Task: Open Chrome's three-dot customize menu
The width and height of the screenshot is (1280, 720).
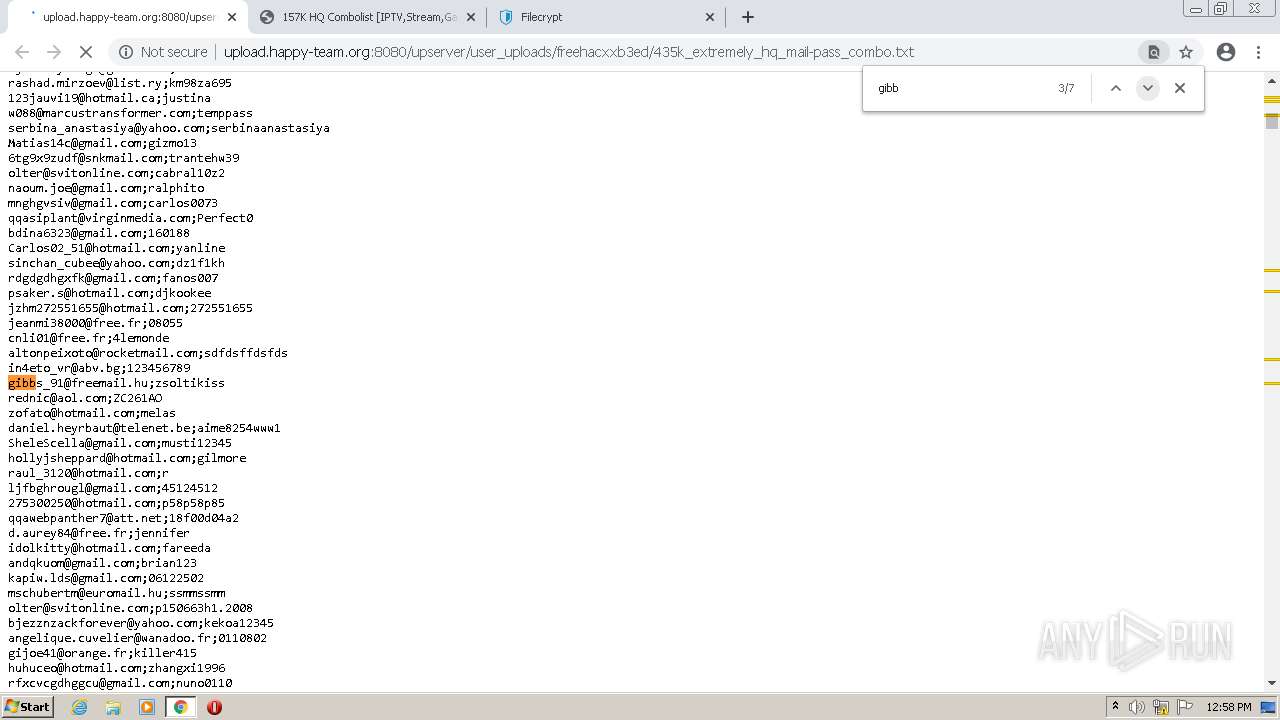Action: [x=1258, y=52]
